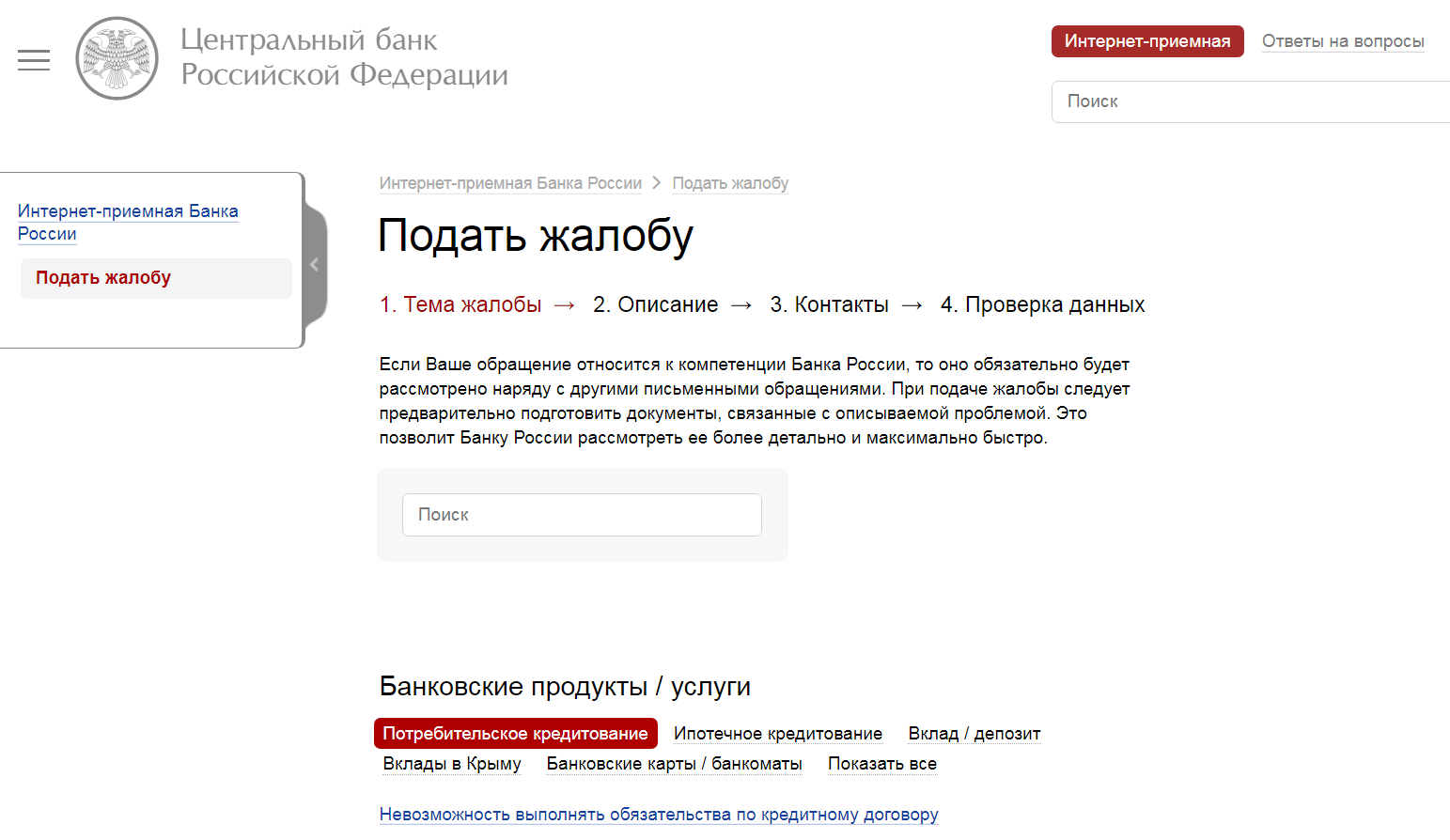
Task: Select Банковские карты / банкоматы category
Action: (675, 764)
